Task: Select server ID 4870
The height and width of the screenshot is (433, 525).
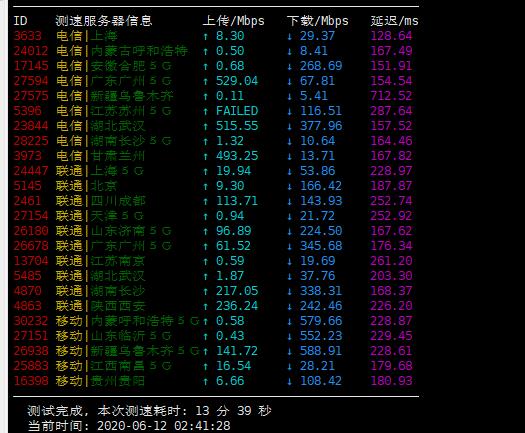Action: pyautogui.click(x=27, y=291)
